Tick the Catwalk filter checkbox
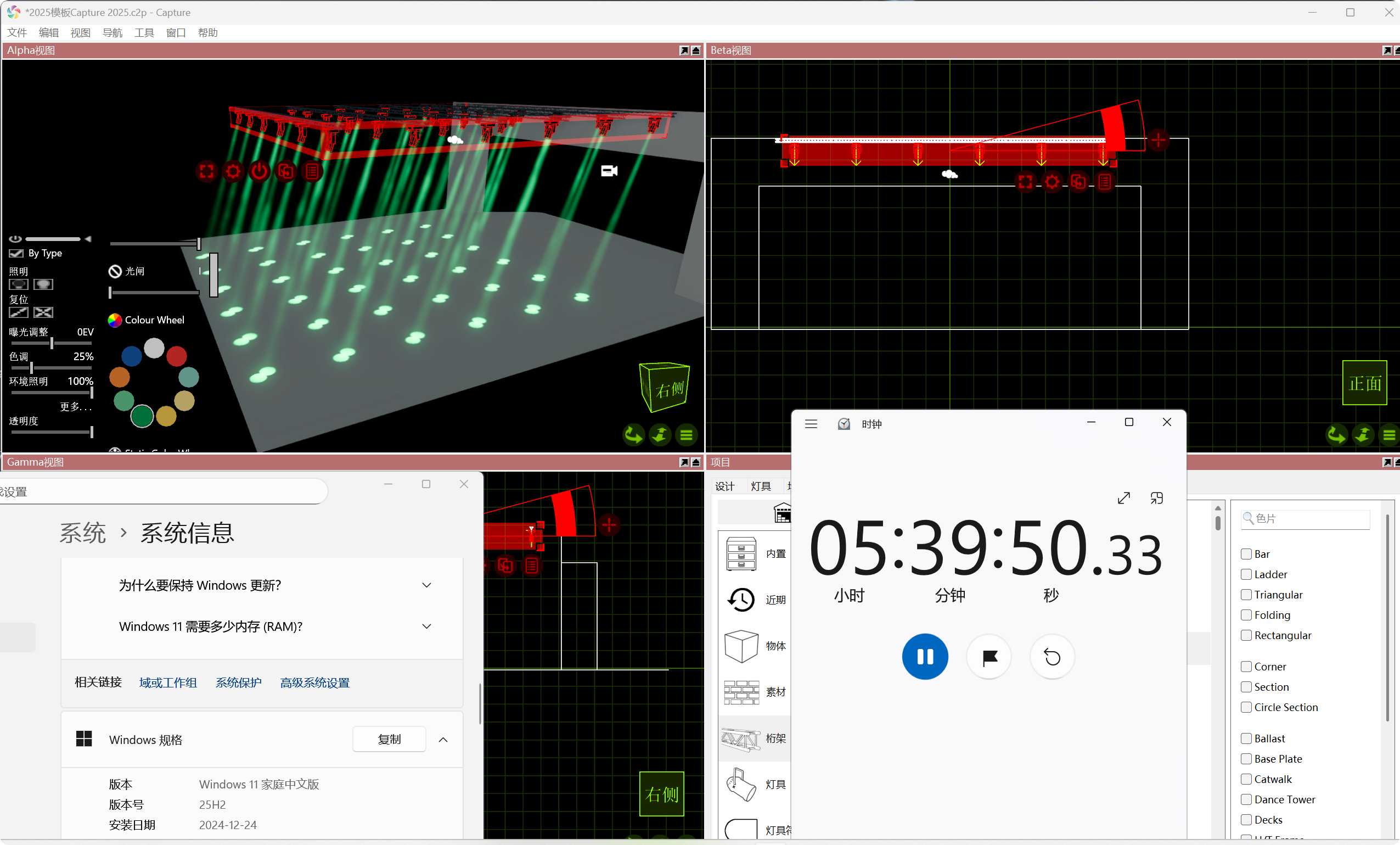 point(1246,779)
